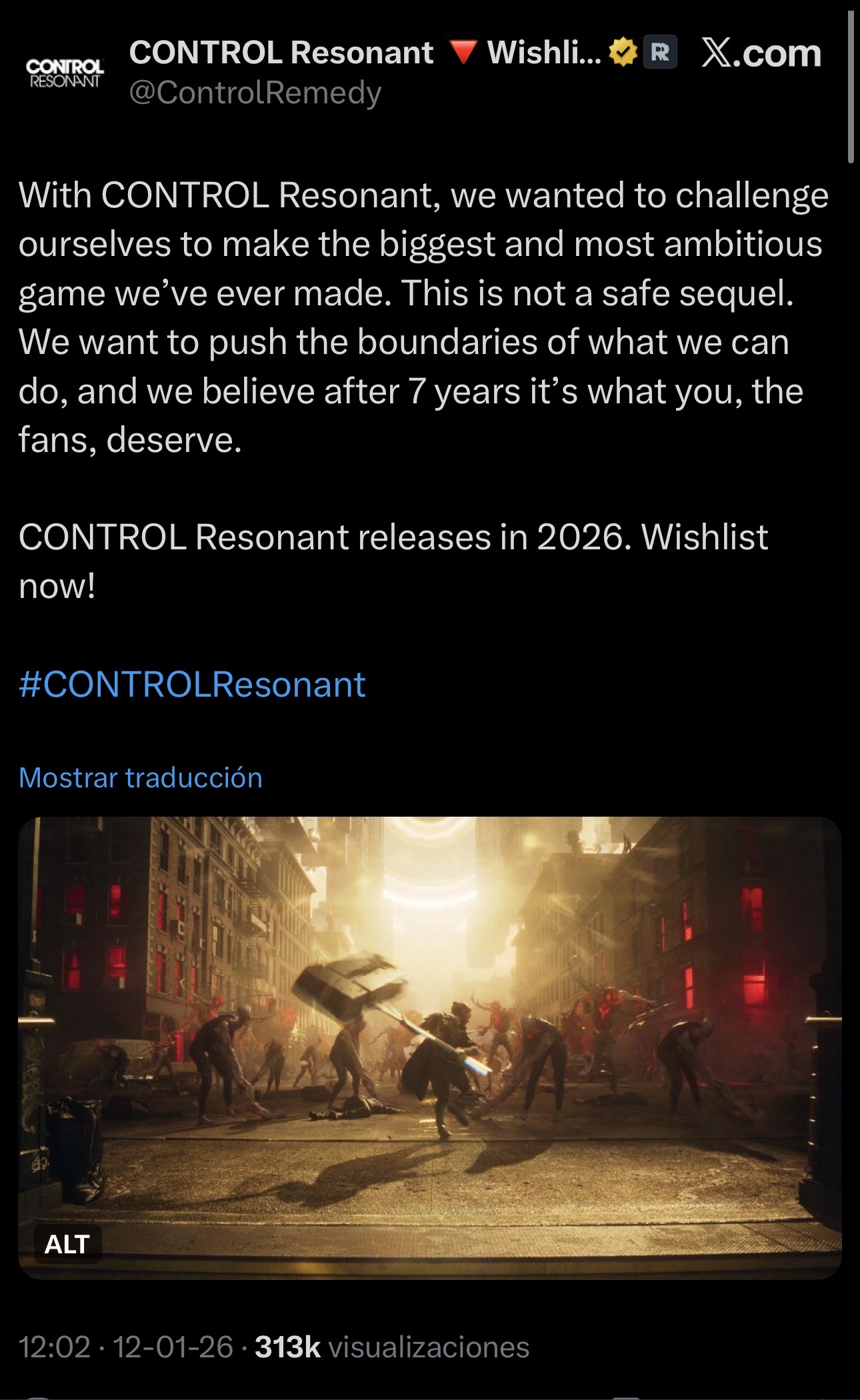Viewport: 860px width, 1400px height.
Task: Click the CONTROL Resonant display name
Action: pos(281,53)
